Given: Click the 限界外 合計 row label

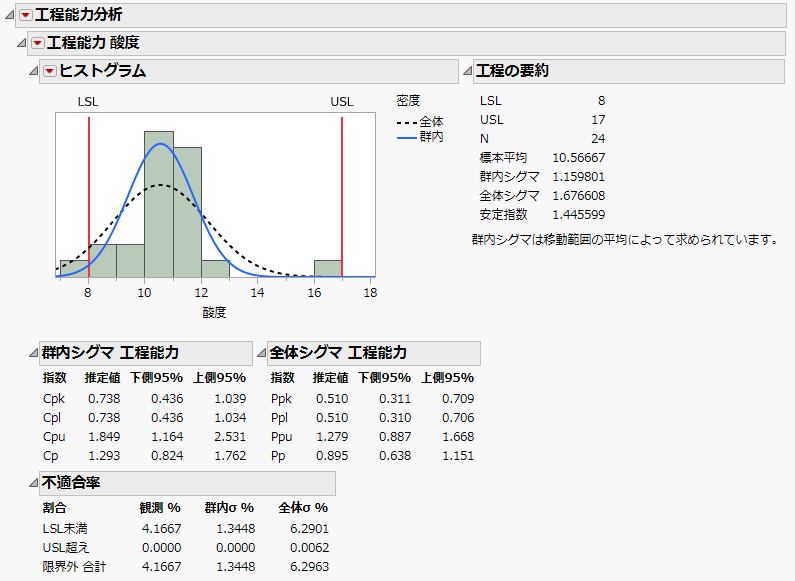Looking at the screenshot, I should 75,566.
